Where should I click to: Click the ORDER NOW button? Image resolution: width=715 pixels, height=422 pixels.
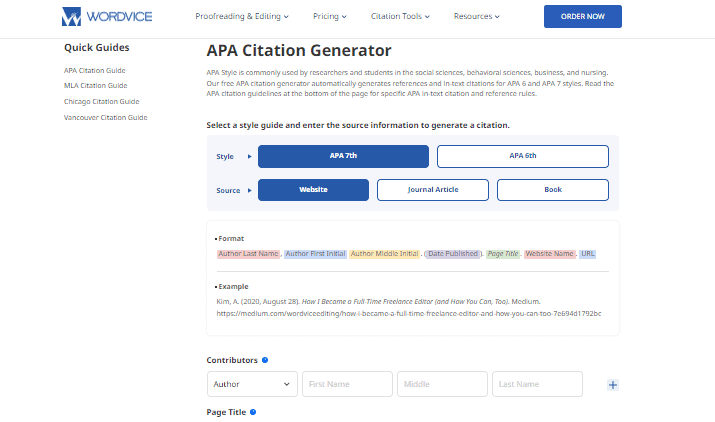[x=582, y=16]
